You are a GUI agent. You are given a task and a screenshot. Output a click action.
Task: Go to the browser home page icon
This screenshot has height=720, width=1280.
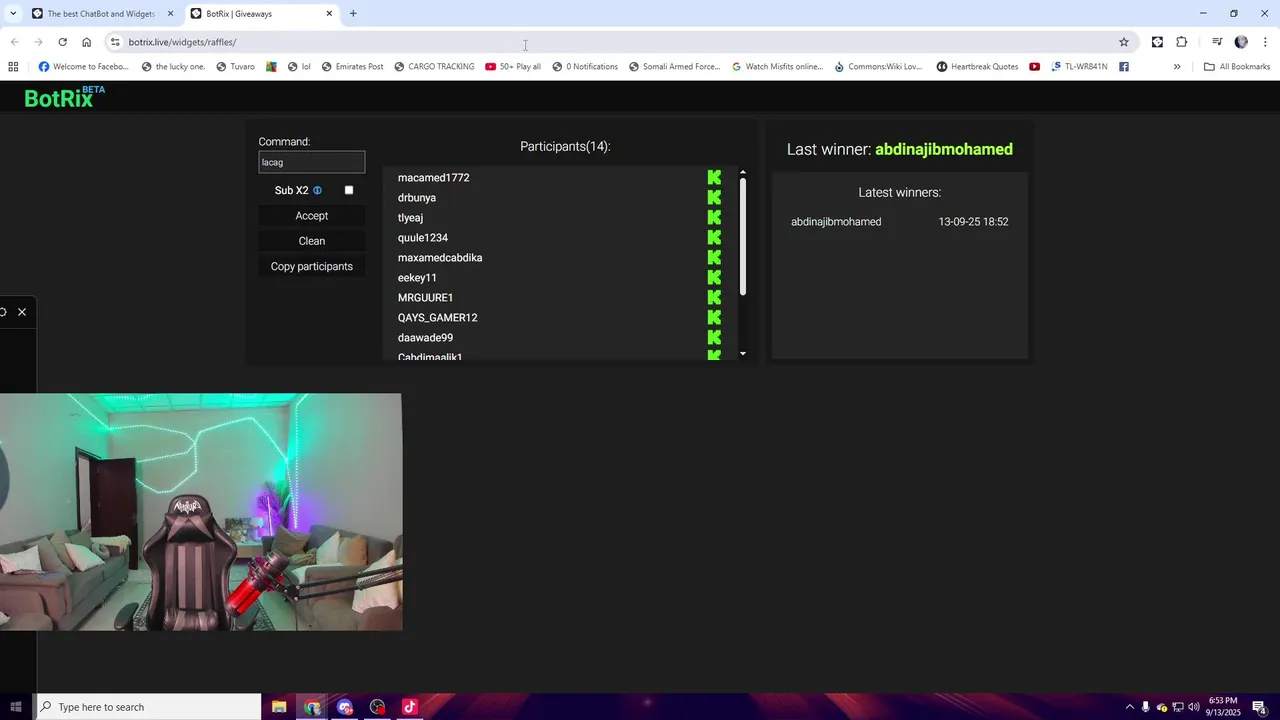pyautogui.click(x=87, y=42)
